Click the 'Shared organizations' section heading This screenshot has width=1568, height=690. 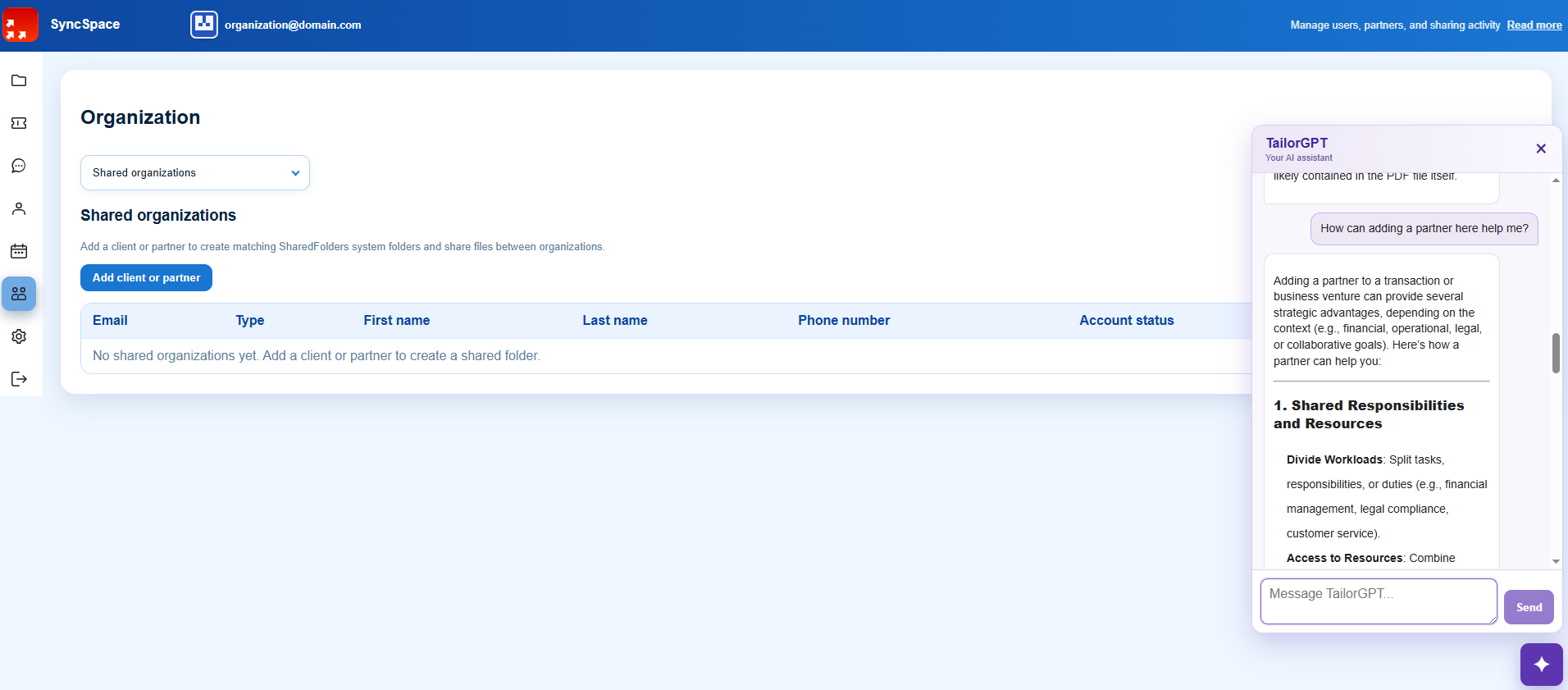pyautogui.click(x=158, y=215)
